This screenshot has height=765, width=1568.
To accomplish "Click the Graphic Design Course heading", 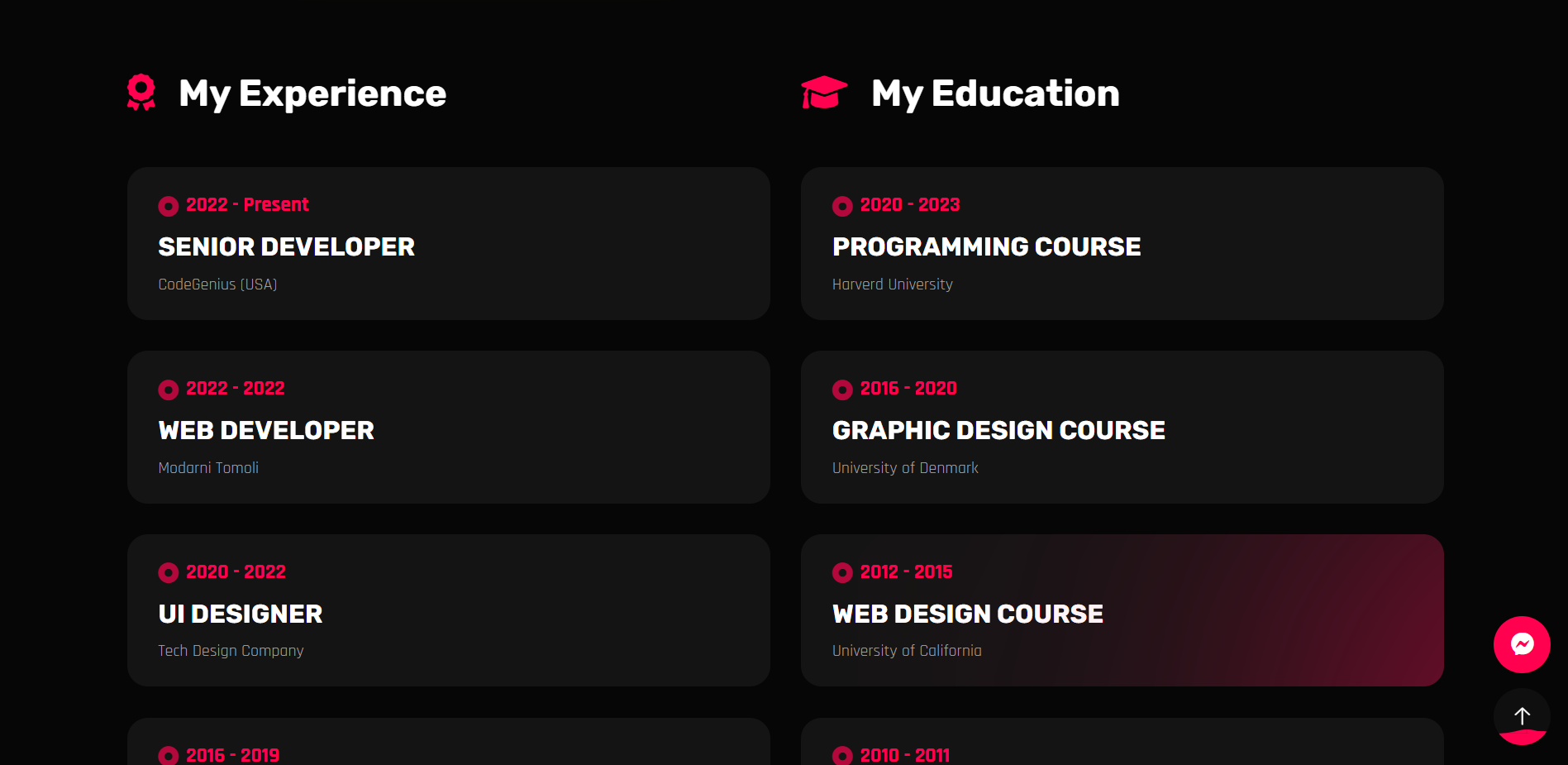I will tap(998, 430).
